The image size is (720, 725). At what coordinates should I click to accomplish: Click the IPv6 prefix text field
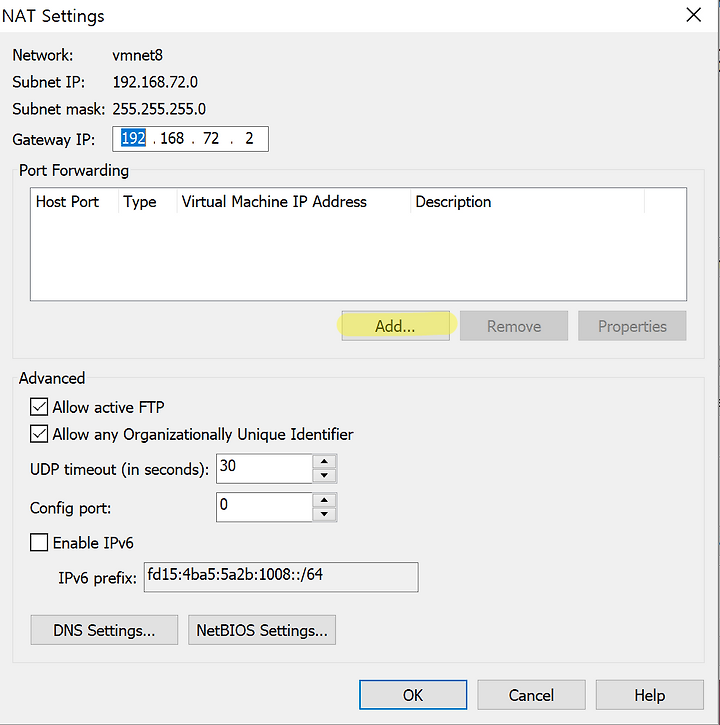[x=281, y=577]
